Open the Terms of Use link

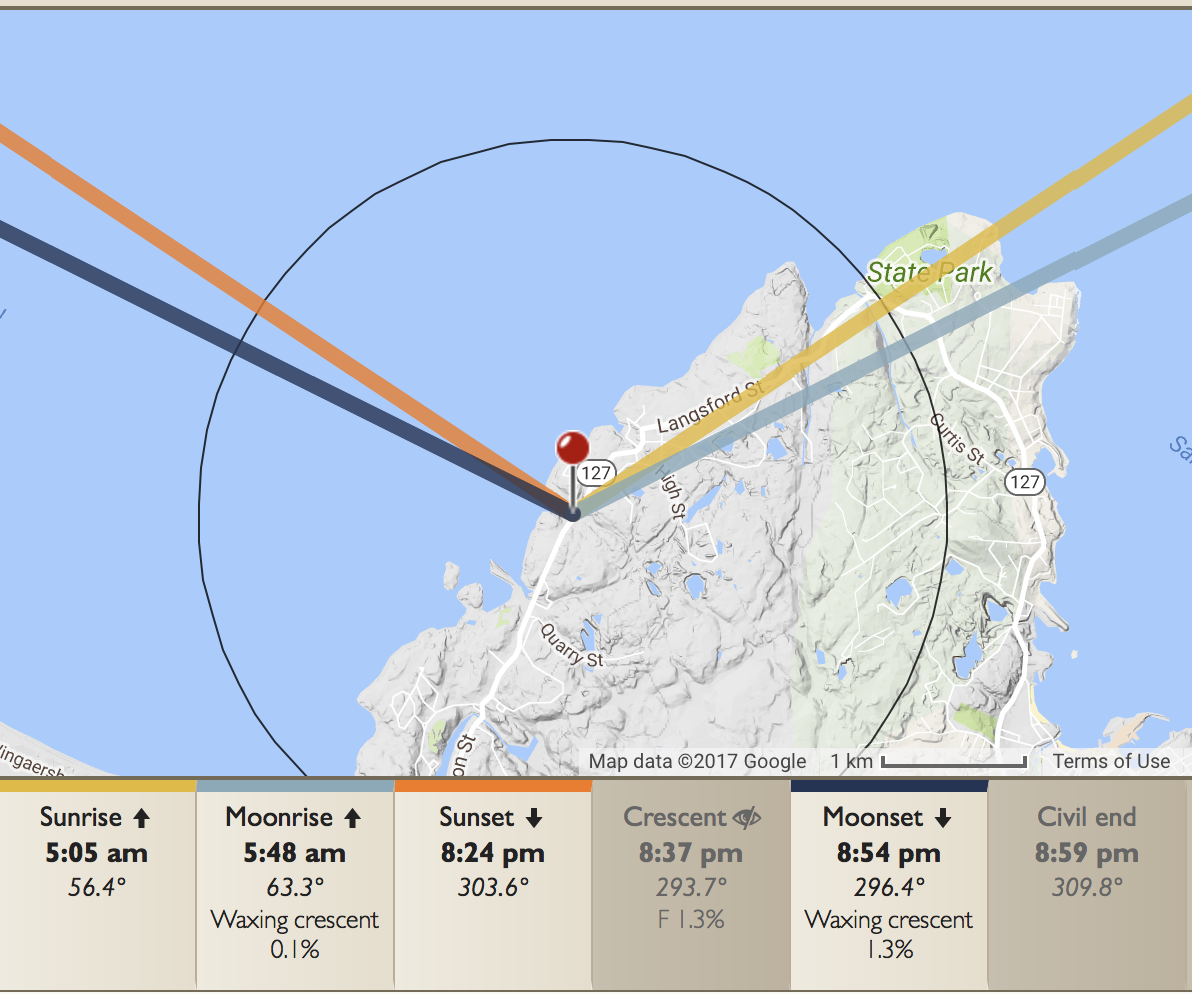(x=1110, y=761)
